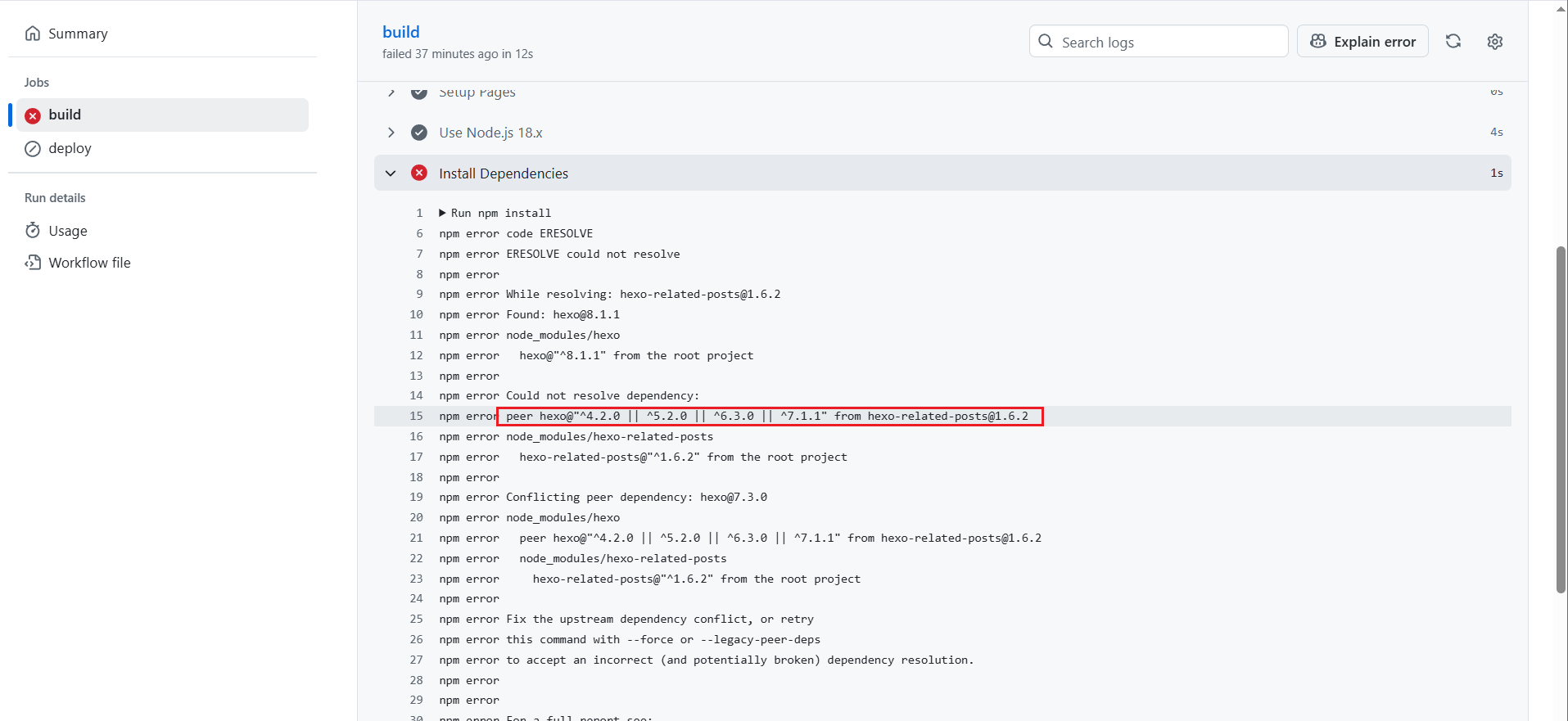Open the log settings gear icon

1494,42
